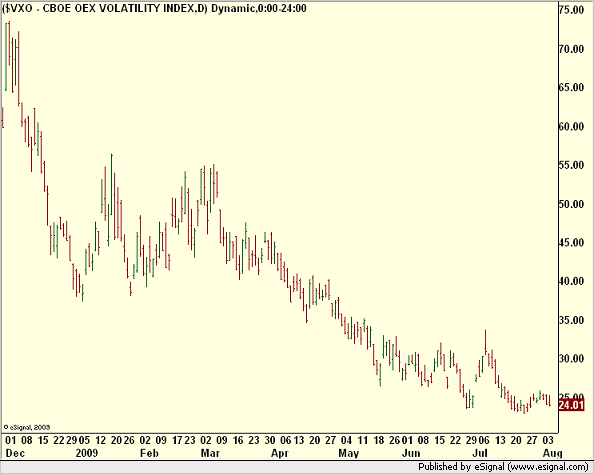Click the 18 date label in May
The image size is (594, 474).
click(x=379, y=440)
